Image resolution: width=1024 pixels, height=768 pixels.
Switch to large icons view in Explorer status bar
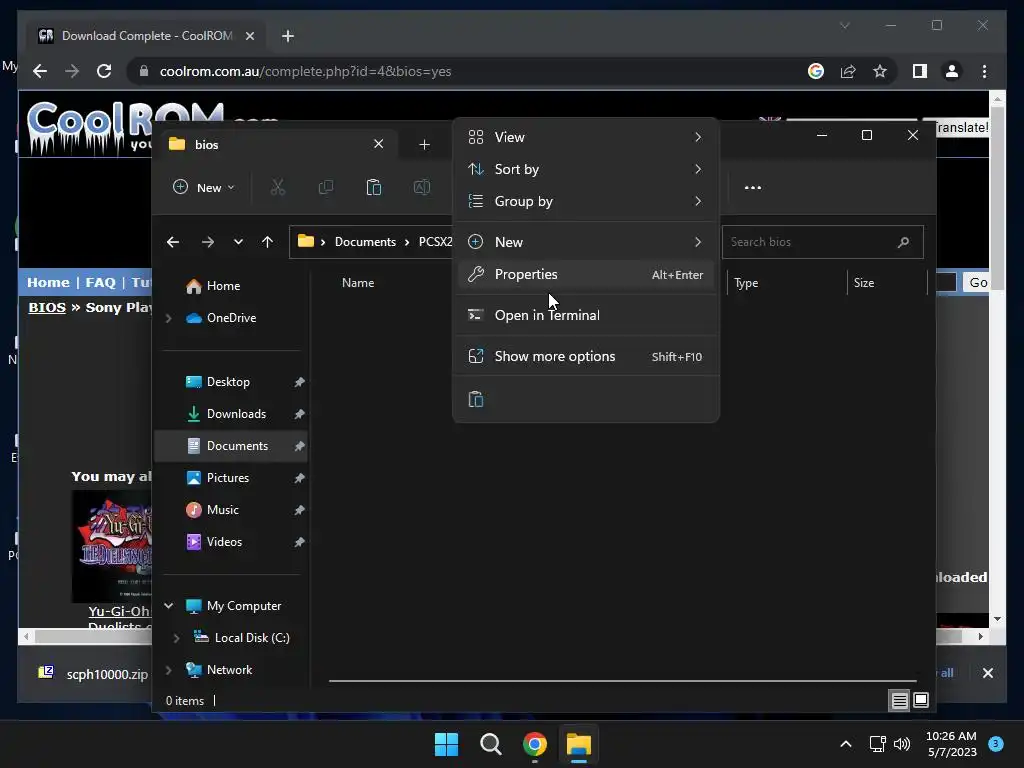[921, 701]
